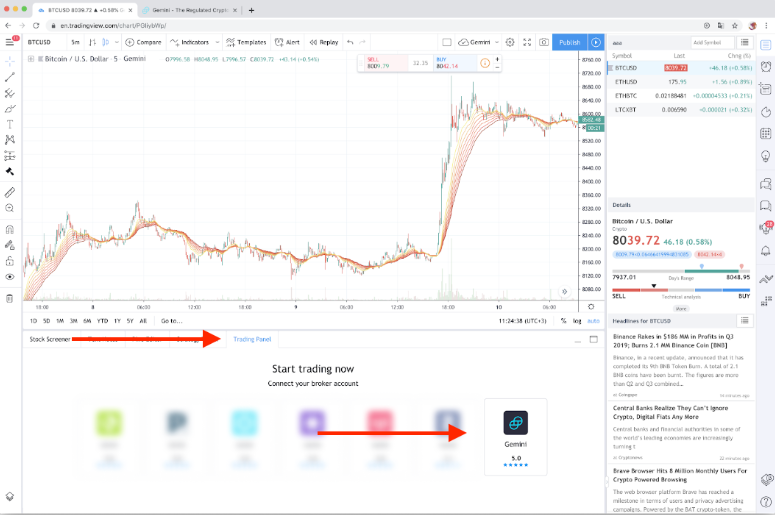Click the blue Publish button
The width and height of the screenshot is (775, 515).
click(x=569, y=43)
